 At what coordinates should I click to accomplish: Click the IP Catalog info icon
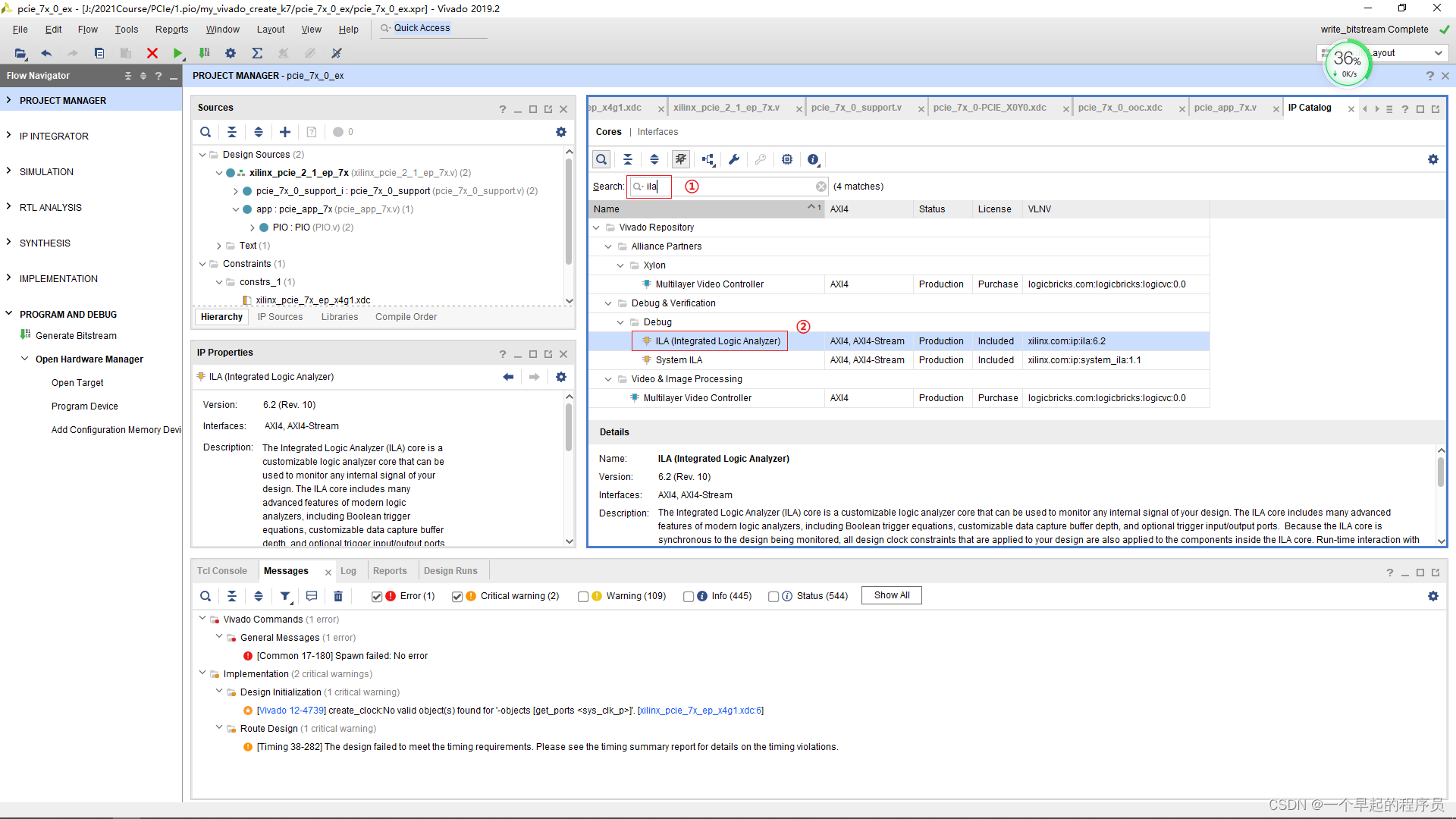pos(813,159)
